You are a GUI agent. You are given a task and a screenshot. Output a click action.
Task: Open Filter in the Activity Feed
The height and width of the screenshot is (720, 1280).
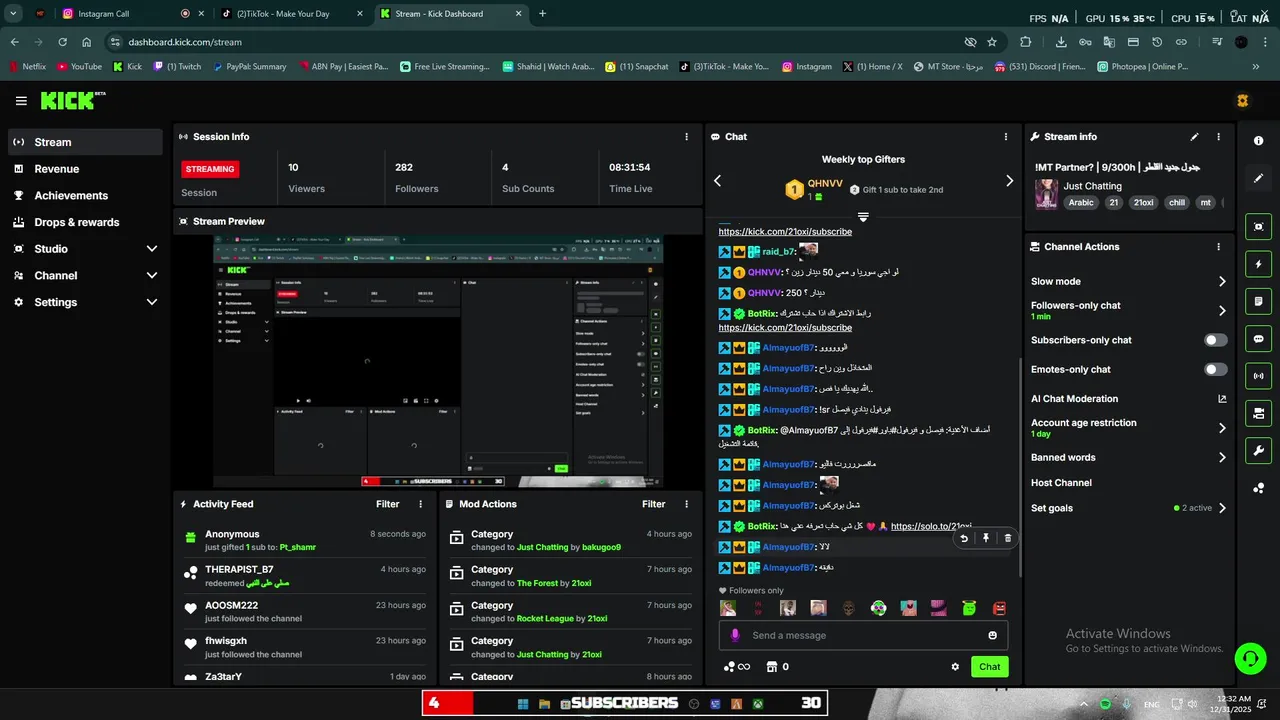(x=387, y=505)
